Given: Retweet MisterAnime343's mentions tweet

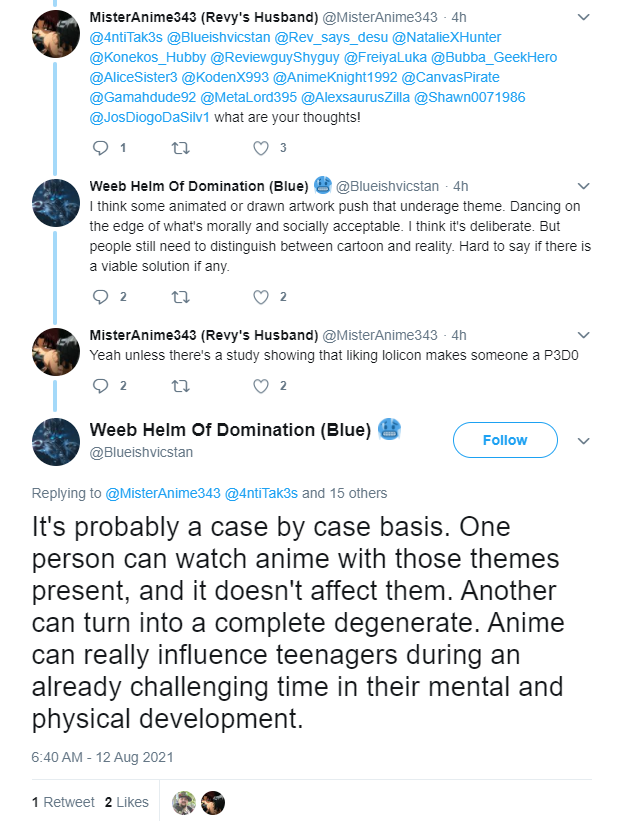Looking at the screenshot, I should pyautogui.click(x=181, y=148).
